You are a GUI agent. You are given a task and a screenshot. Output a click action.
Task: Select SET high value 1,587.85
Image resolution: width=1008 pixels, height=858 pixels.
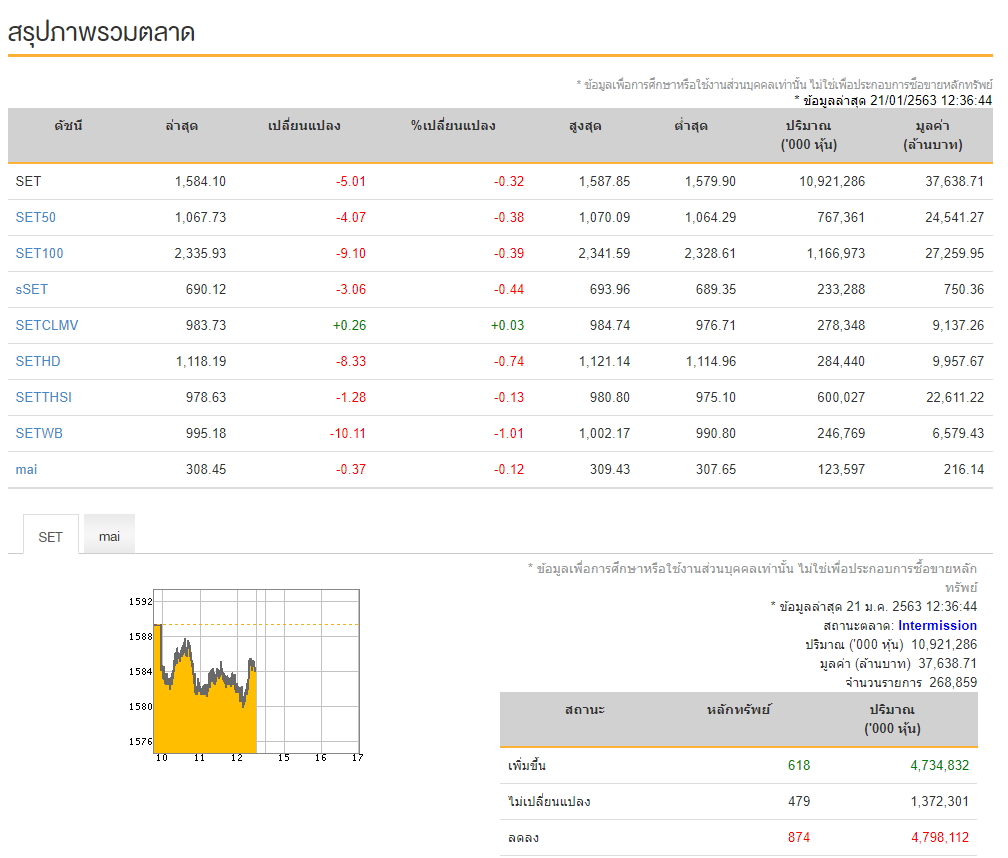point(604,181)
